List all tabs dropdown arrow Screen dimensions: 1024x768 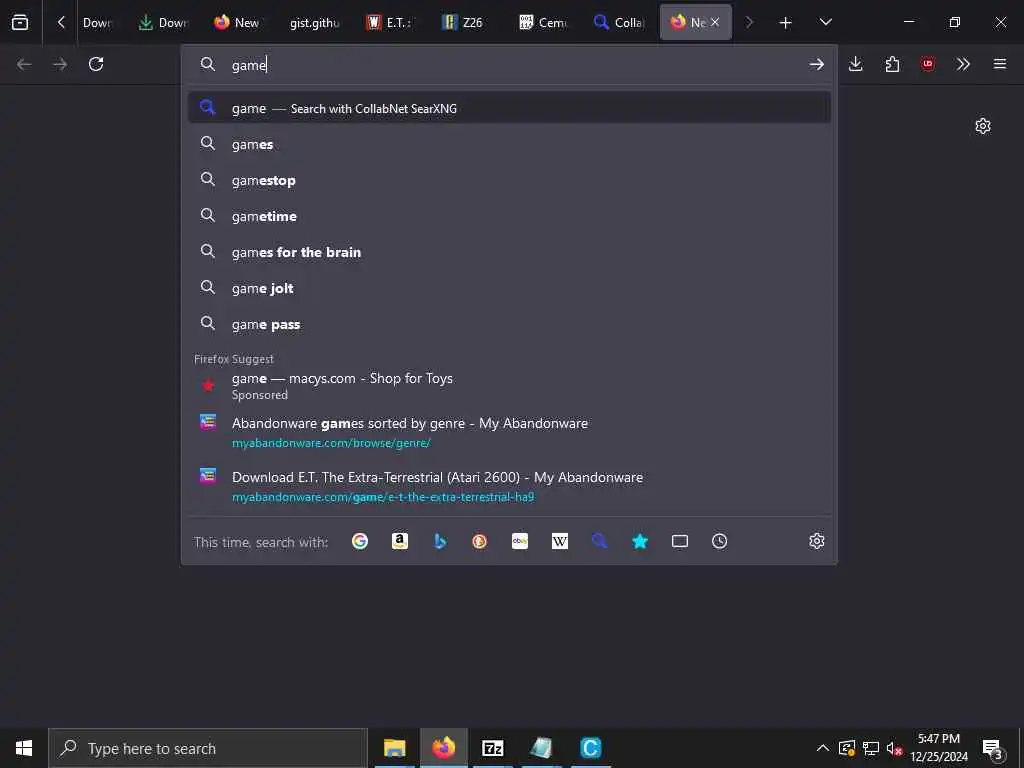pyautogui.click(x=825, y=22)
